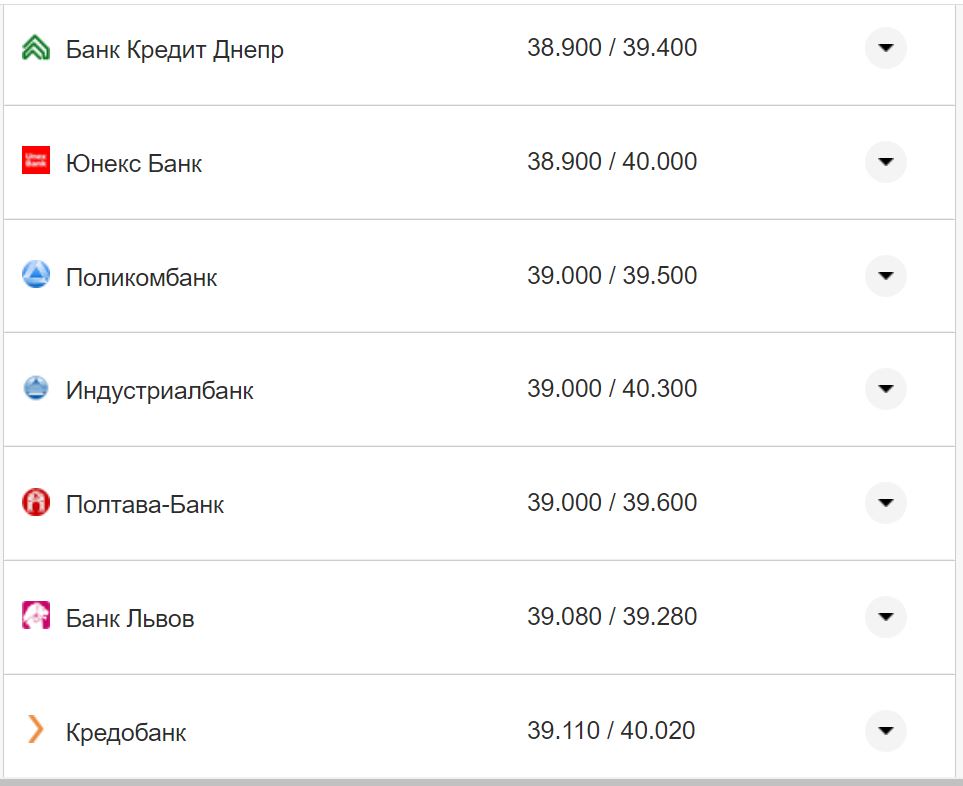Screen dimensions: 963x786
Task: Expand the Юнекс Банк rates dropdown
Action: point(884,162)
